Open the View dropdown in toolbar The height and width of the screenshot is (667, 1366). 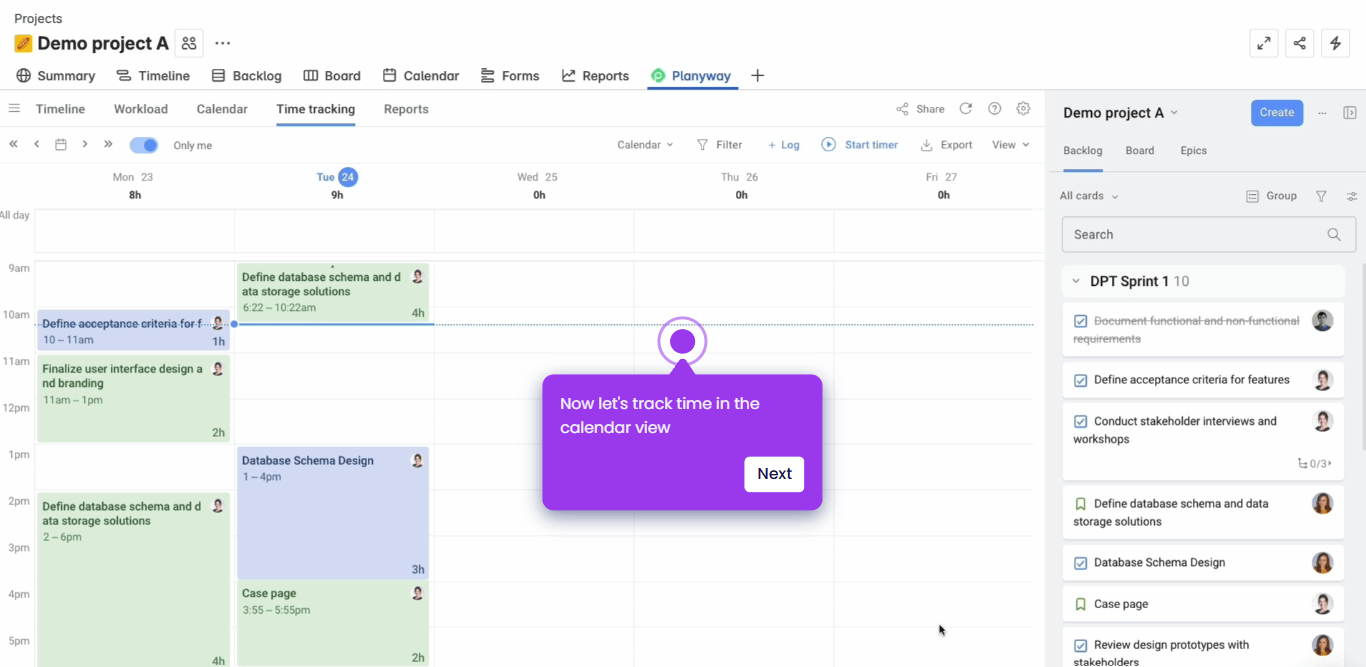[1010, 145]
